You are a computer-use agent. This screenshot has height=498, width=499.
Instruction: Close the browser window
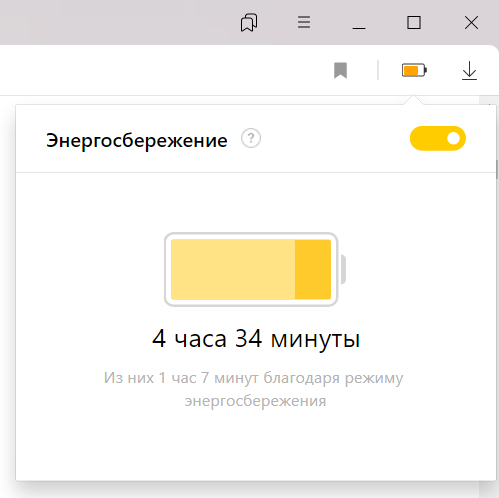[471, 23]
